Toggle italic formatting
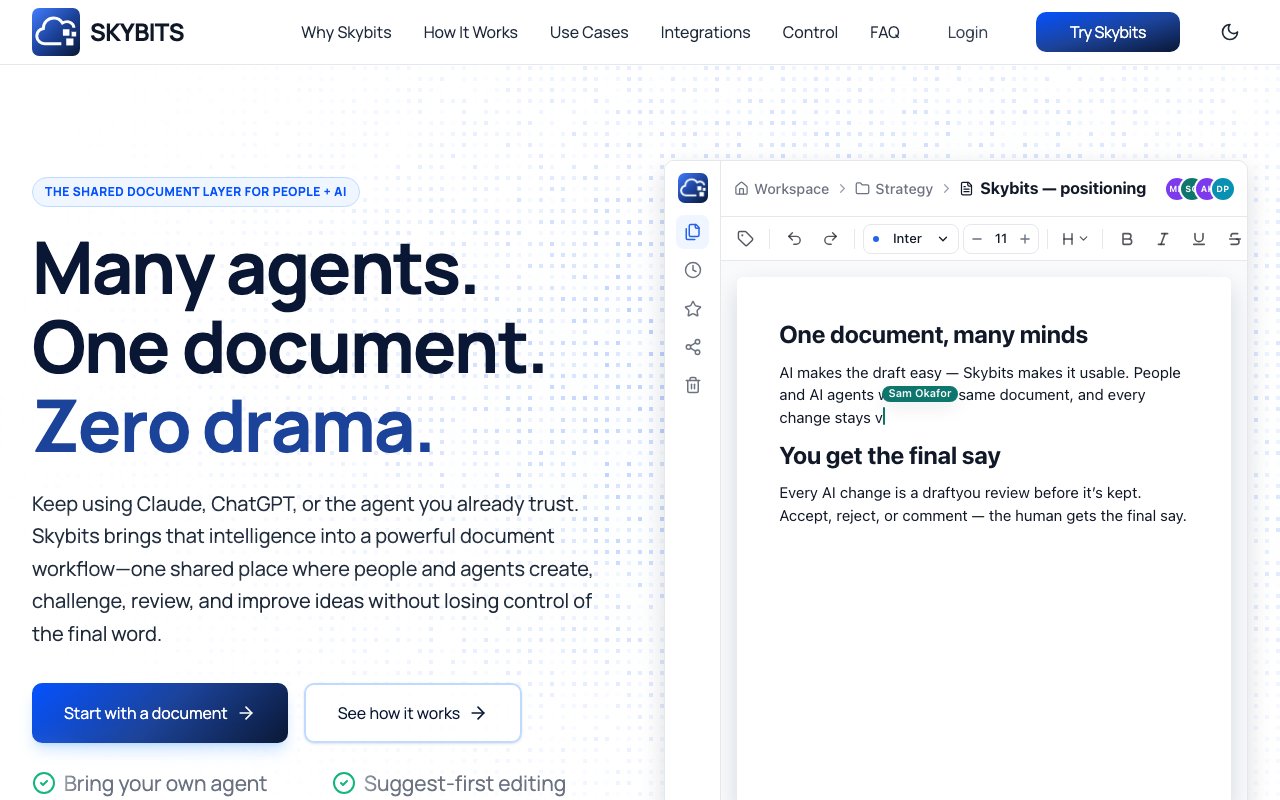 coord(1163,239)
